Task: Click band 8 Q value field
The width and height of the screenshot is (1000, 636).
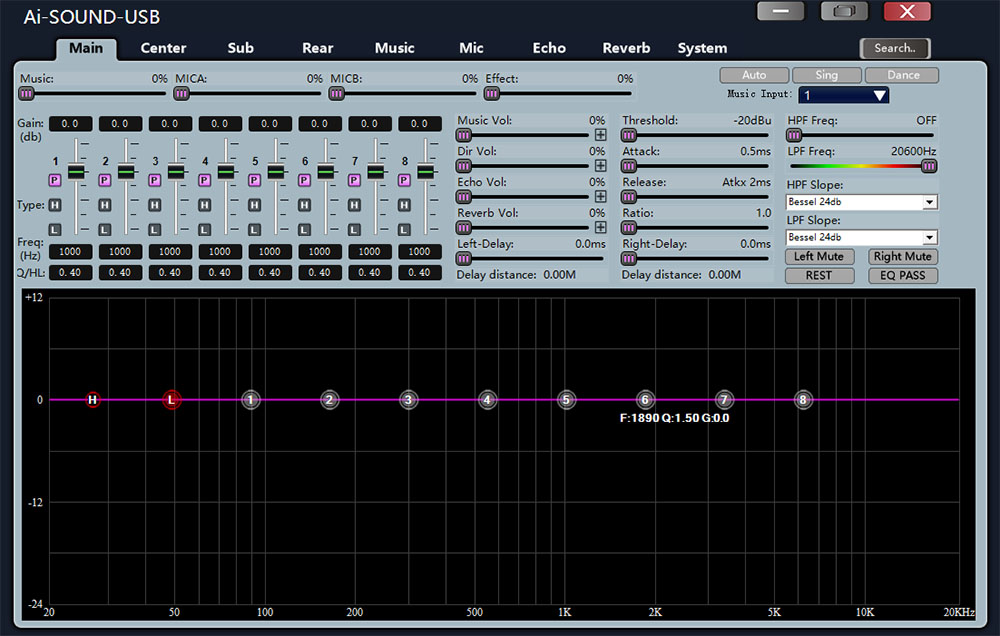Action: pos(420,272)
